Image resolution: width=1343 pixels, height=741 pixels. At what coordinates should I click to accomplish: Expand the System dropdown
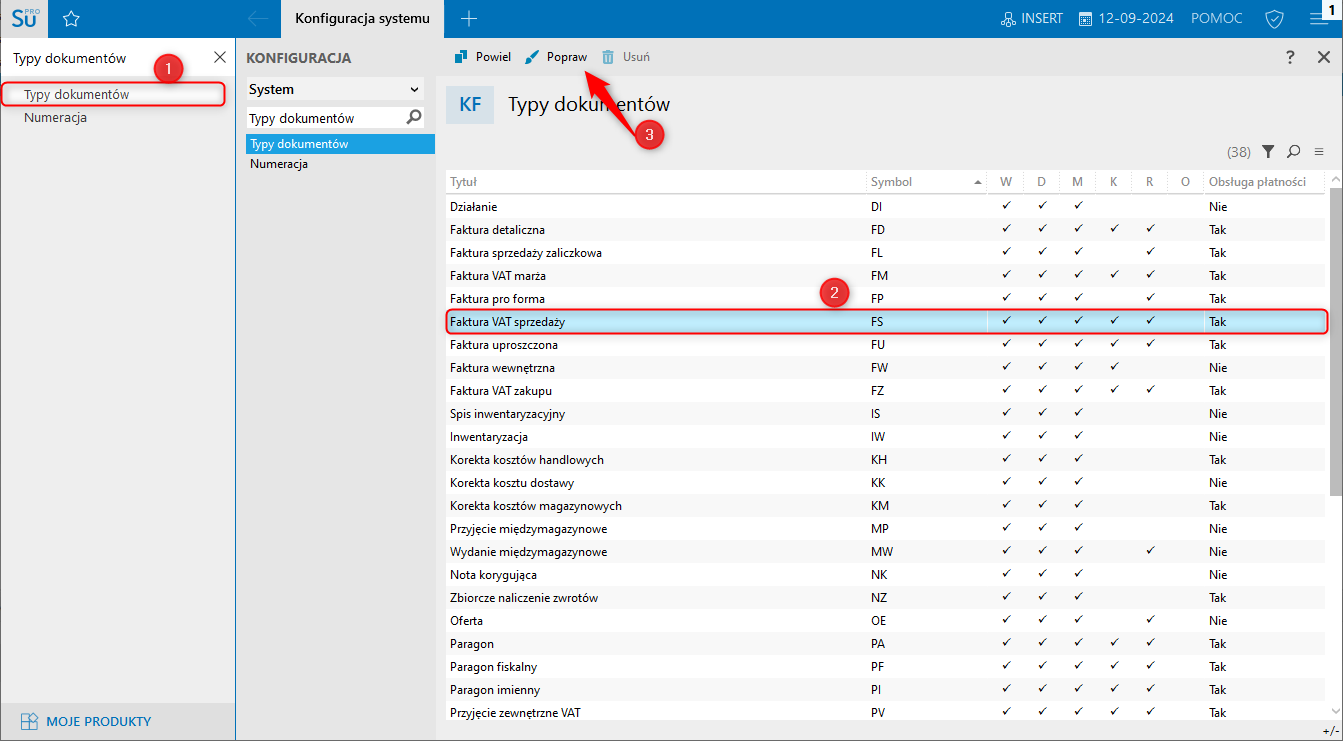pyautogui.click(x=335, y=89)
